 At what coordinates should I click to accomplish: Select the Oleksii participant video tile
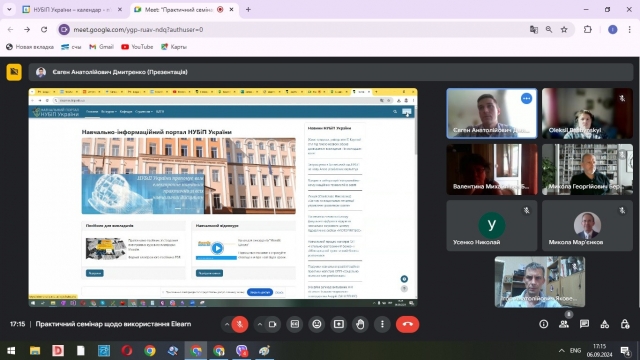[587, 113]
